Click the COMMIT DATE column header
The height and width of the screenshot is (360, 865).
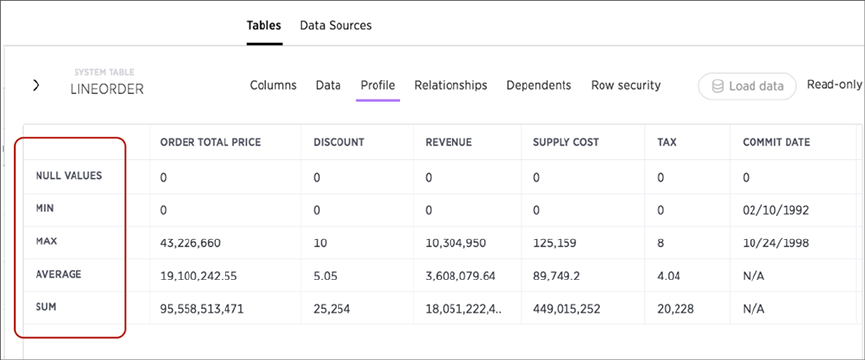tap(776, 142)
